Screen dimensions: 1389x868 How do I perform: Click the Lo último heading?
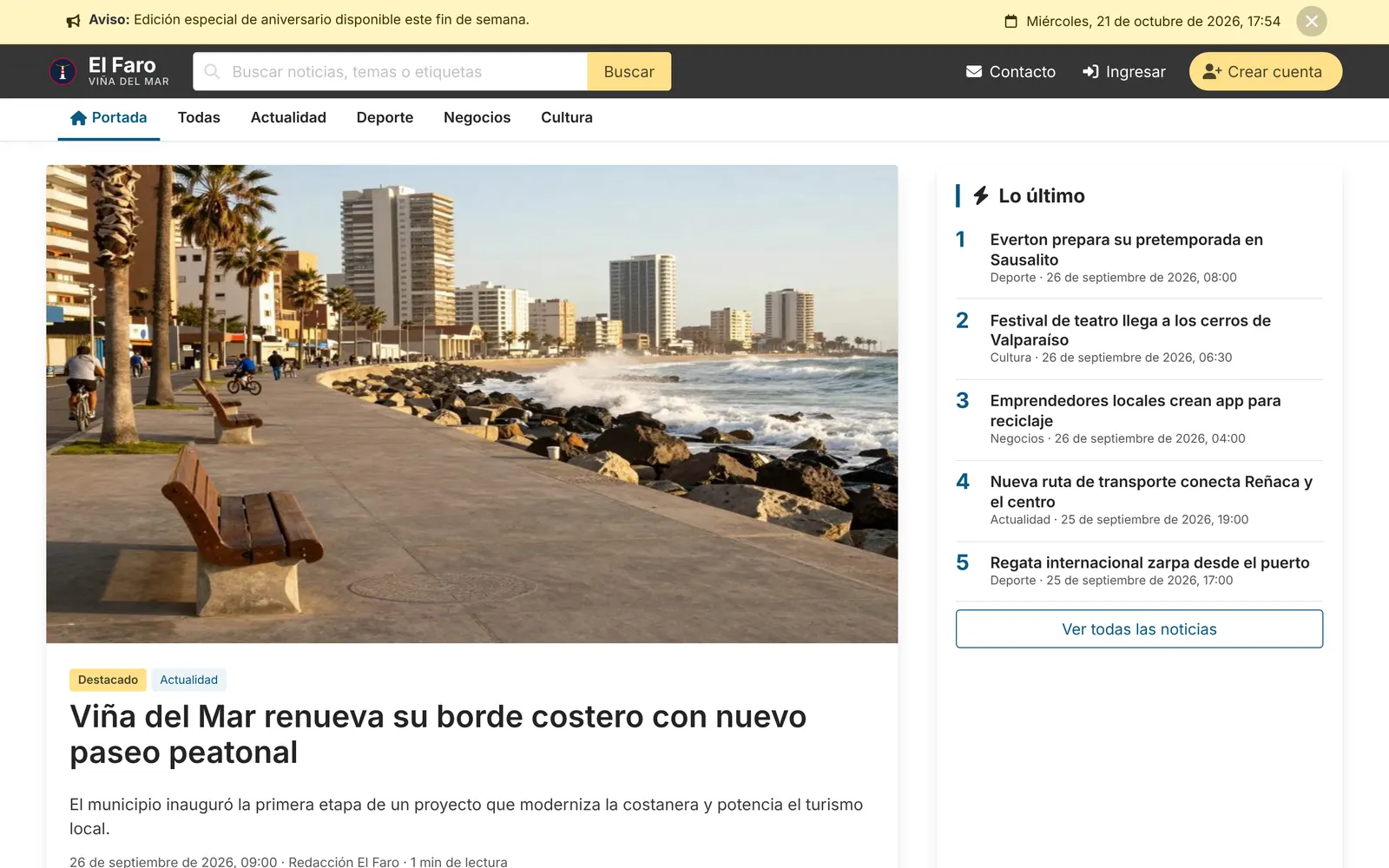1041,195
